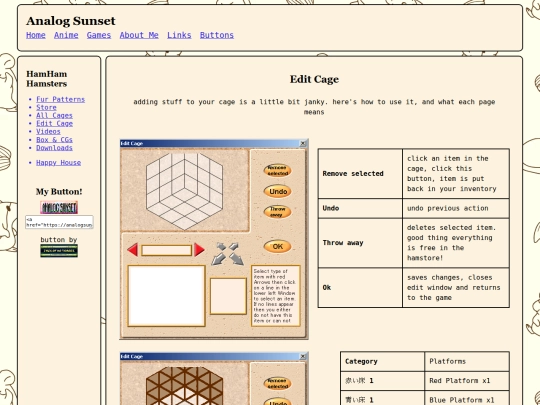Click the Analog Sunset site title

coord(71,21)
